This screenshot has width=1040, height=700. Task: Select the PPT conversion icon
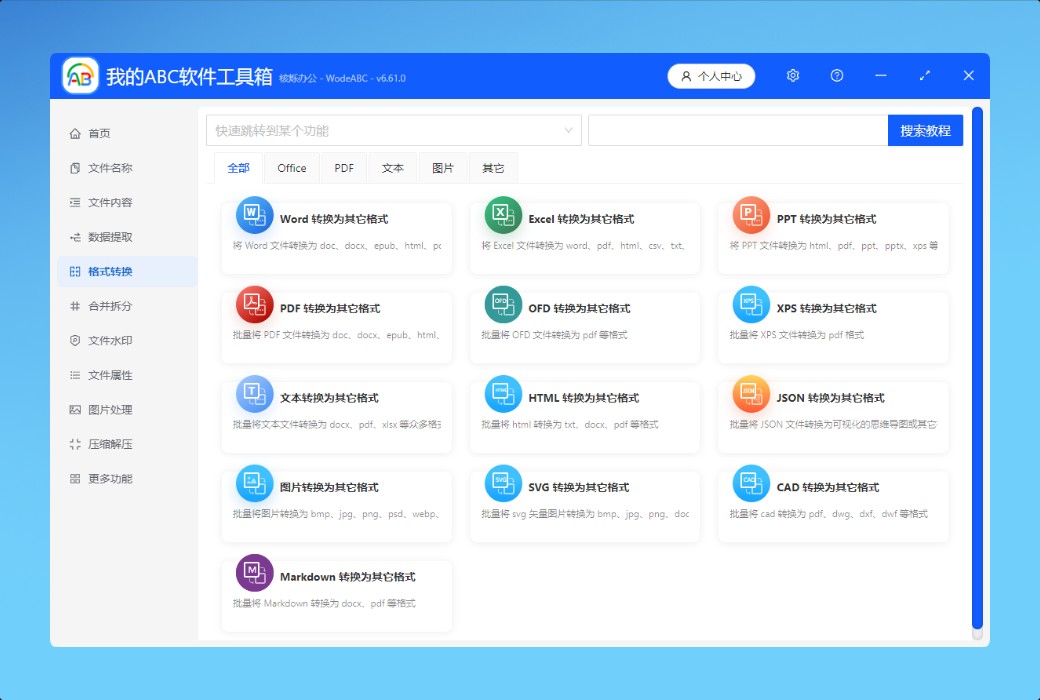[751, 215]
